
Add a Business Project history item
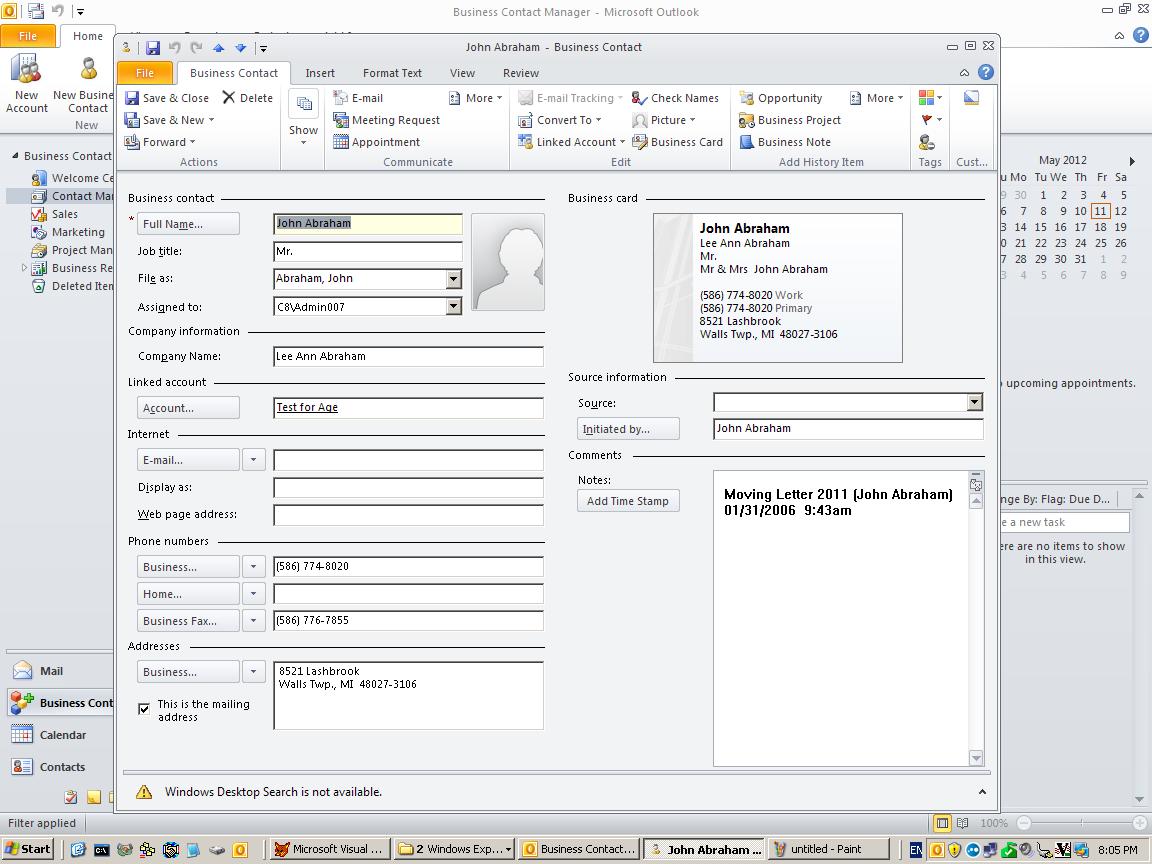point(790,120)
